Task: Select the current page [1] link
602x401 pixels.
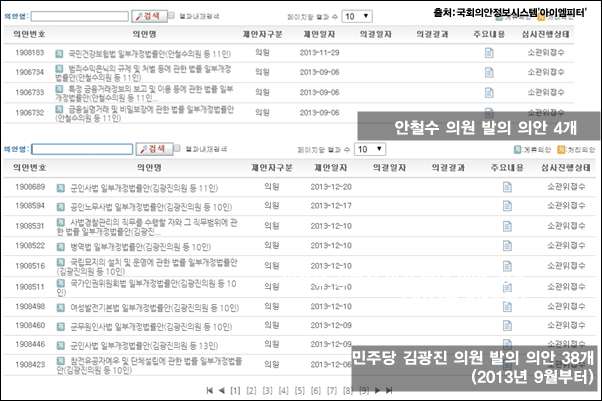Action: click(235, 391)
